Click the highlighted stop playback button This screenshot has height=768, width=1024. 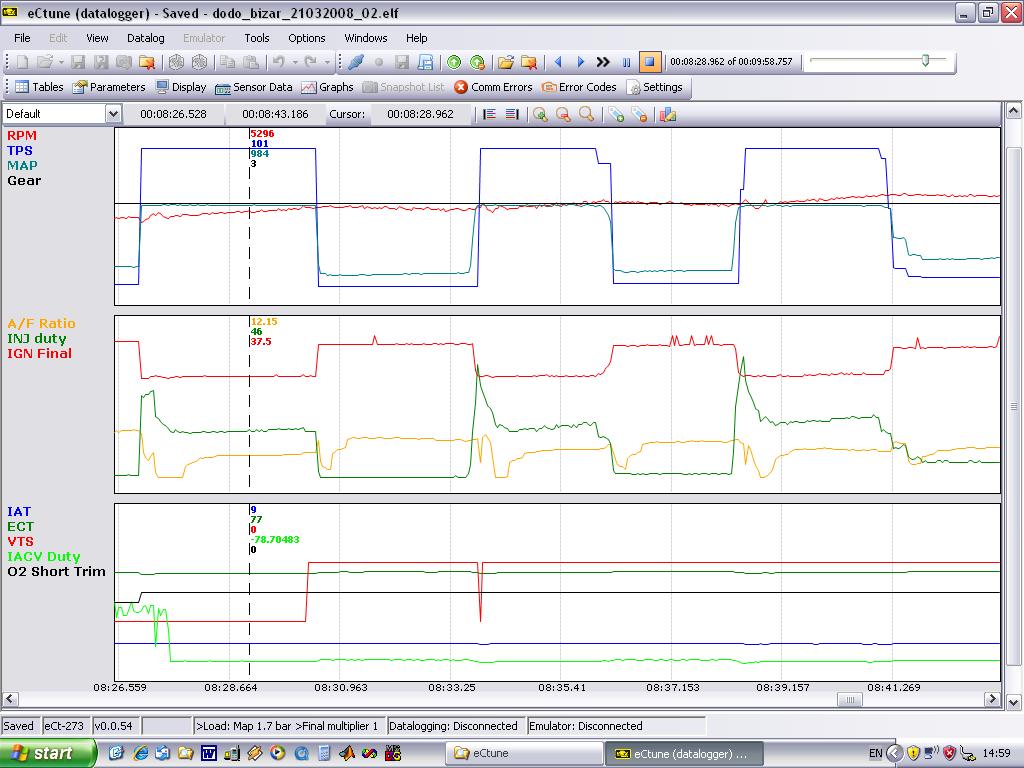650,62
